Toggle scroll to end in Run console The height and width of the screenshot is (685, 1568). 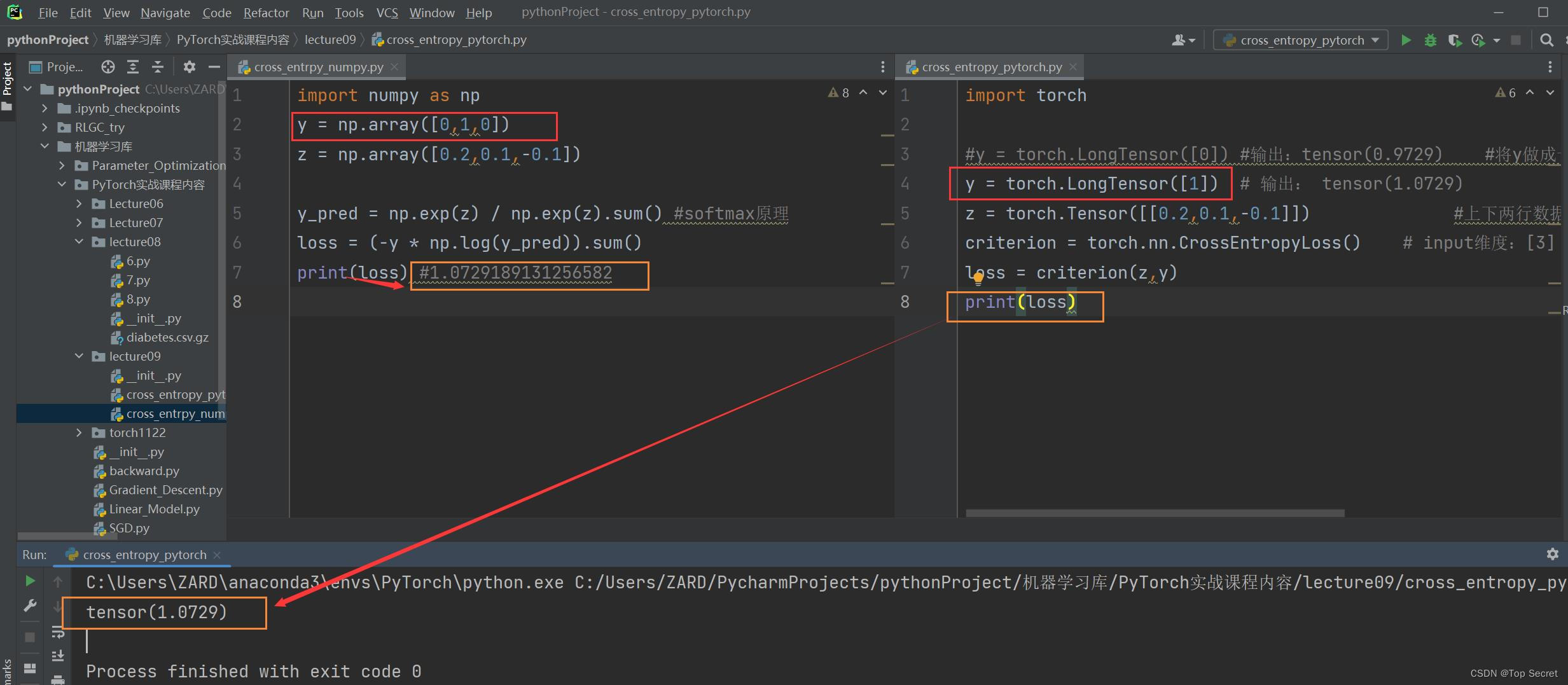58,655
